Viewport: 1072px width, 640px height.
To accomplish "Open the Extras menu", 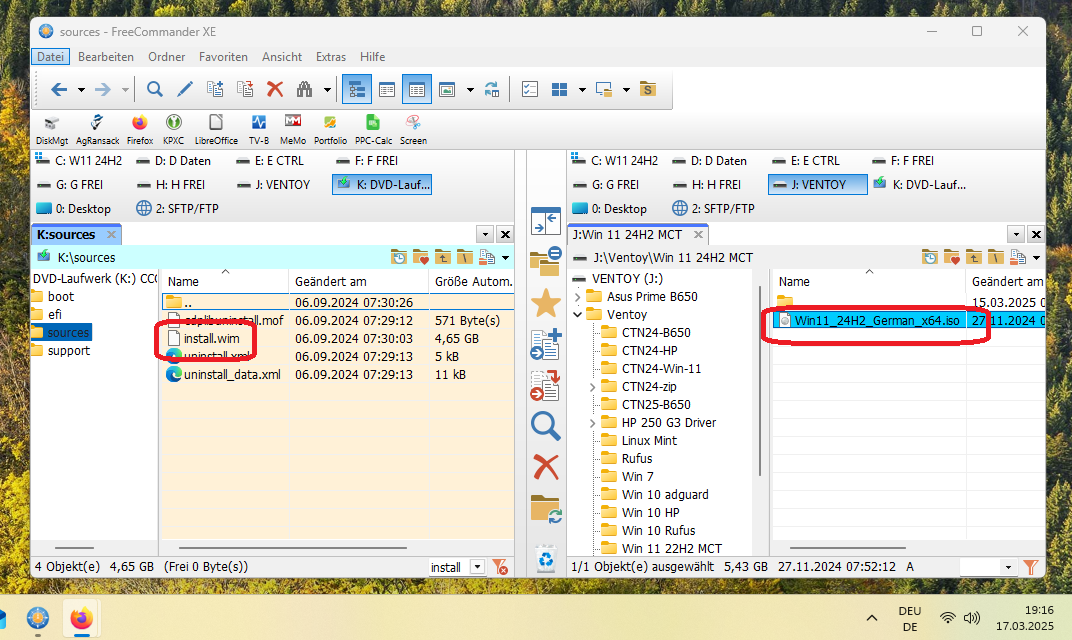I will click(x=330, y=57).
